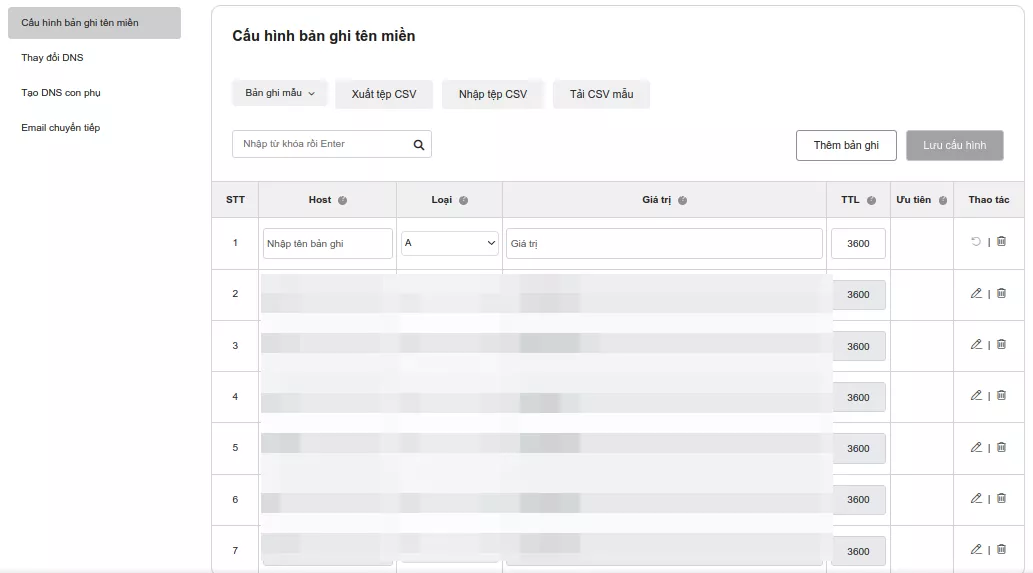Open Email chuyển tiếp section
1033x573 pixels.
(x=61, y=128)
